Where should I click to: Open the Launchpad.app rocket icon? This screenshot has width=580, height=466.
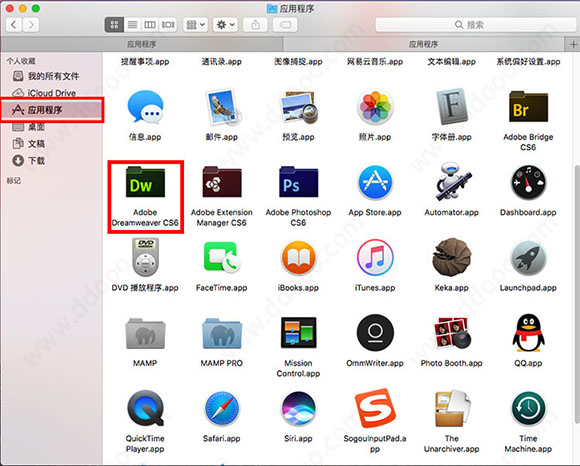pyautogui.click(x=528, y=258)
